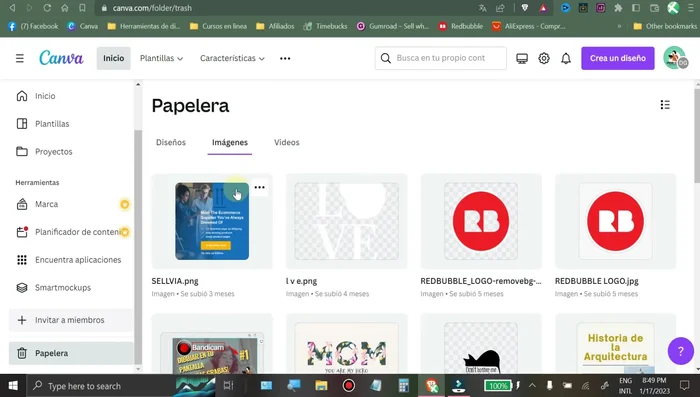Open the Cursos en línea bookmark folder
700x397 pixels.
[218, 26]
